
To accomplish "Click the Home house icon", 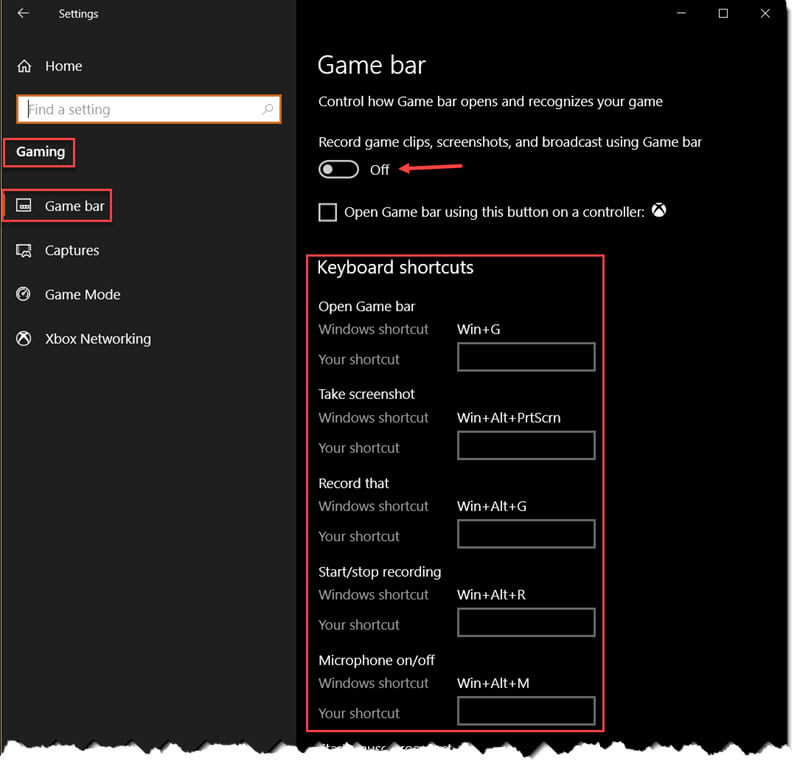I will coord(24,66).
